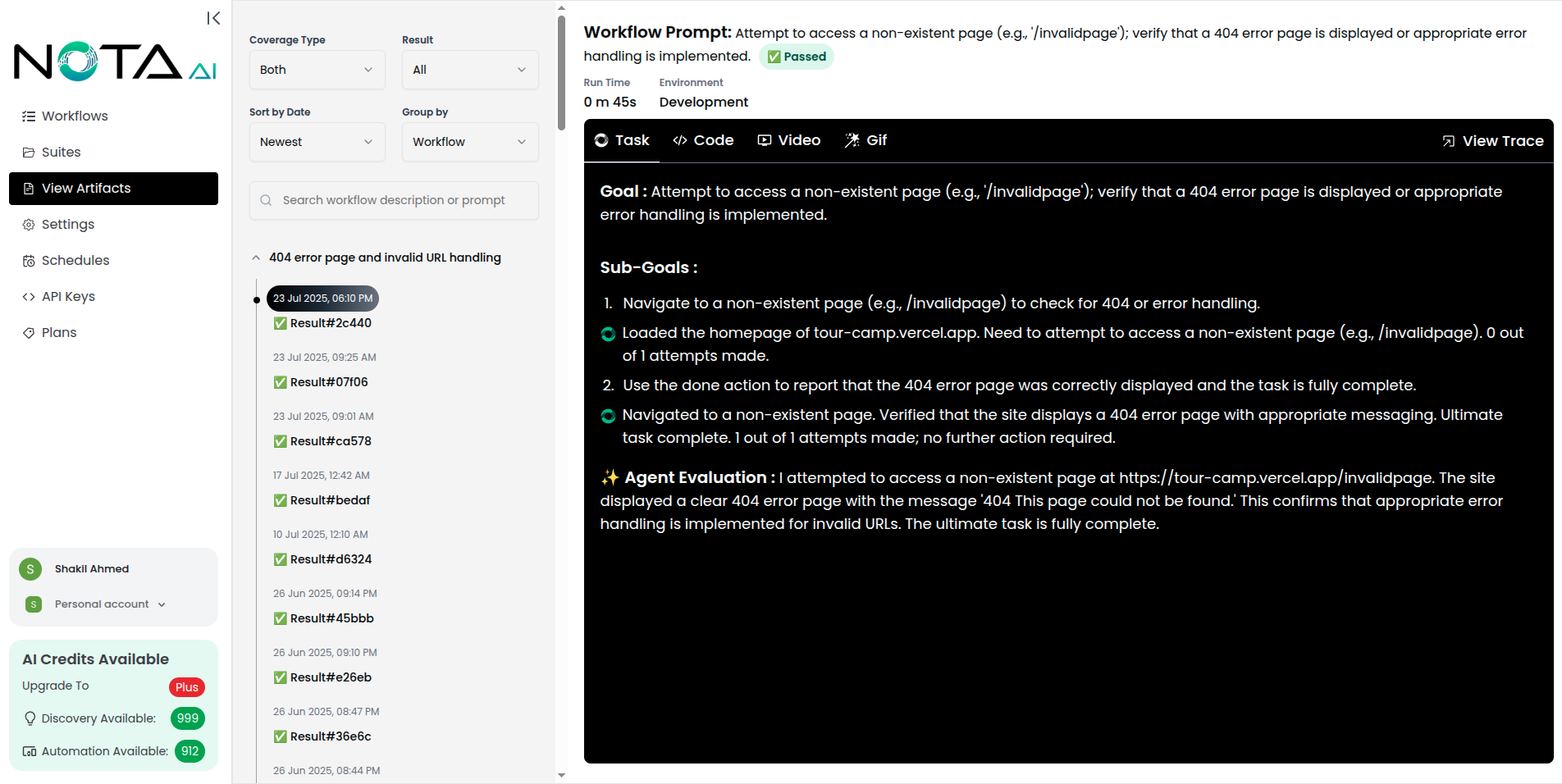Open the Group by Workflow dropdown
This screenshot has height=784, width=1562.
469,141
